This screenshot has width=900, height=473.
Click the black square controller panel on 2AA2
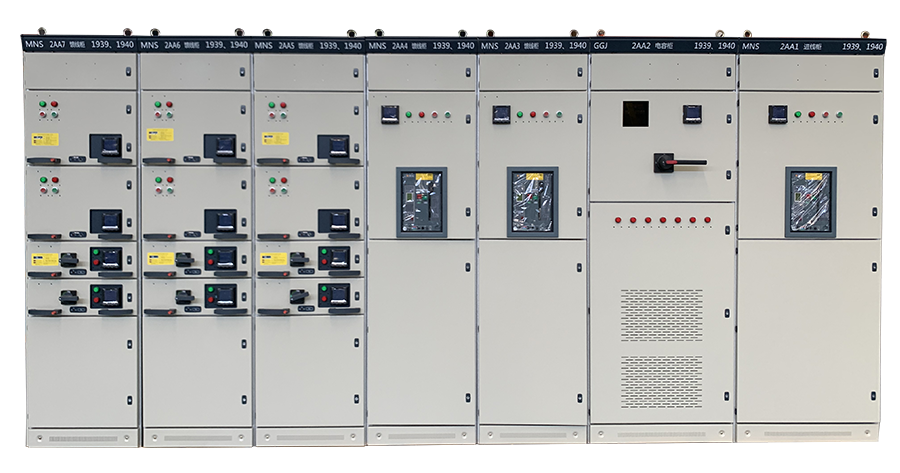pyautogui.click(x=635, y=114)
